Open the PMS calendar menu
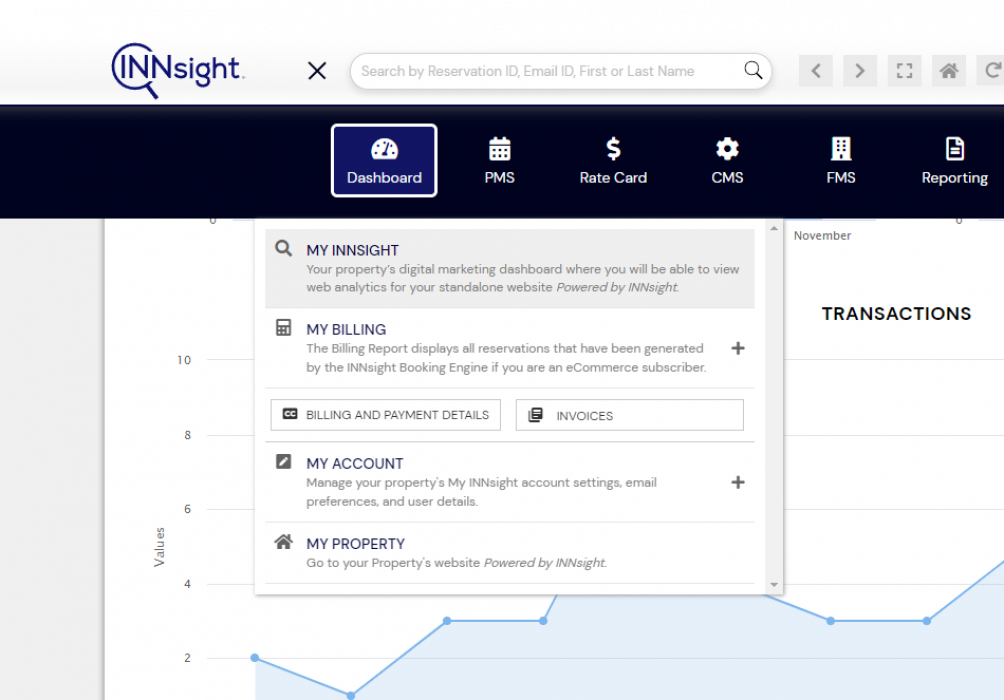The height and width of the screenshot is (700, 1004). (499, 161)
